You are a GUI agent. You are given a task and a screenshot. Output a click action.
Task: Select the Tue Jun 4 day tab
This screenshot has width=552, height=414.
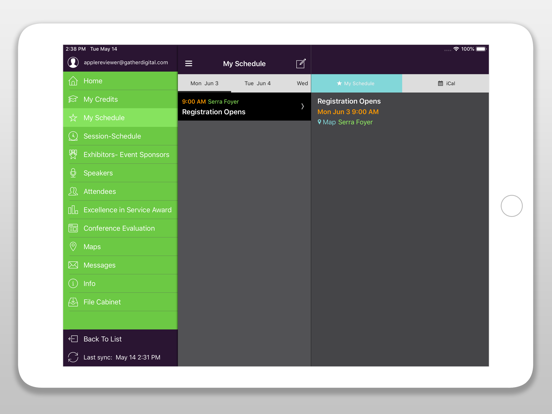pos(257,83)
